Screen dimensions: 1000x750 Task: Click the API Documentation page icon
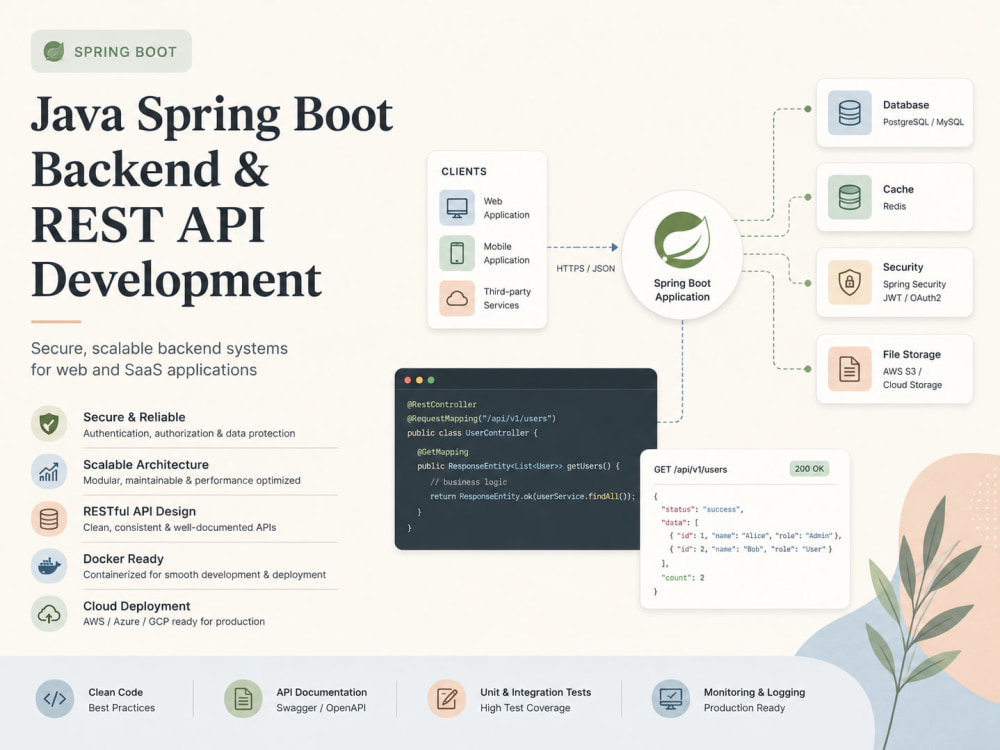point(243,699)
